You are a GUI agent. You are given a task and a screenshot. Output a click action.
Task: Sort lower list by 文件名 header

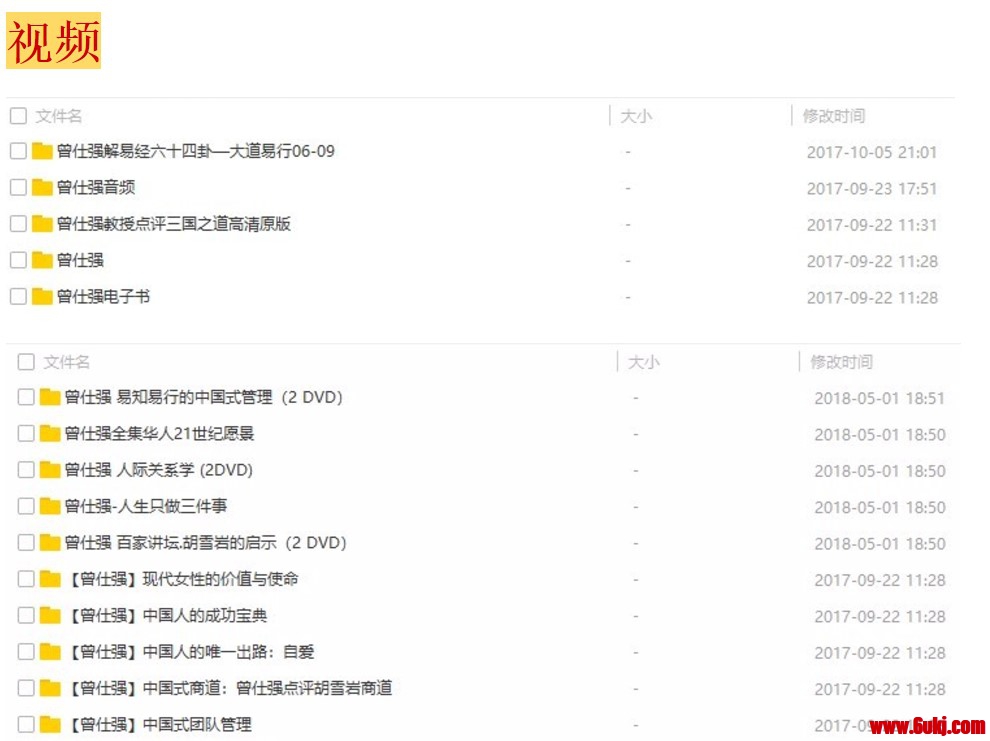pyautogui.click(x=66, y=362)
